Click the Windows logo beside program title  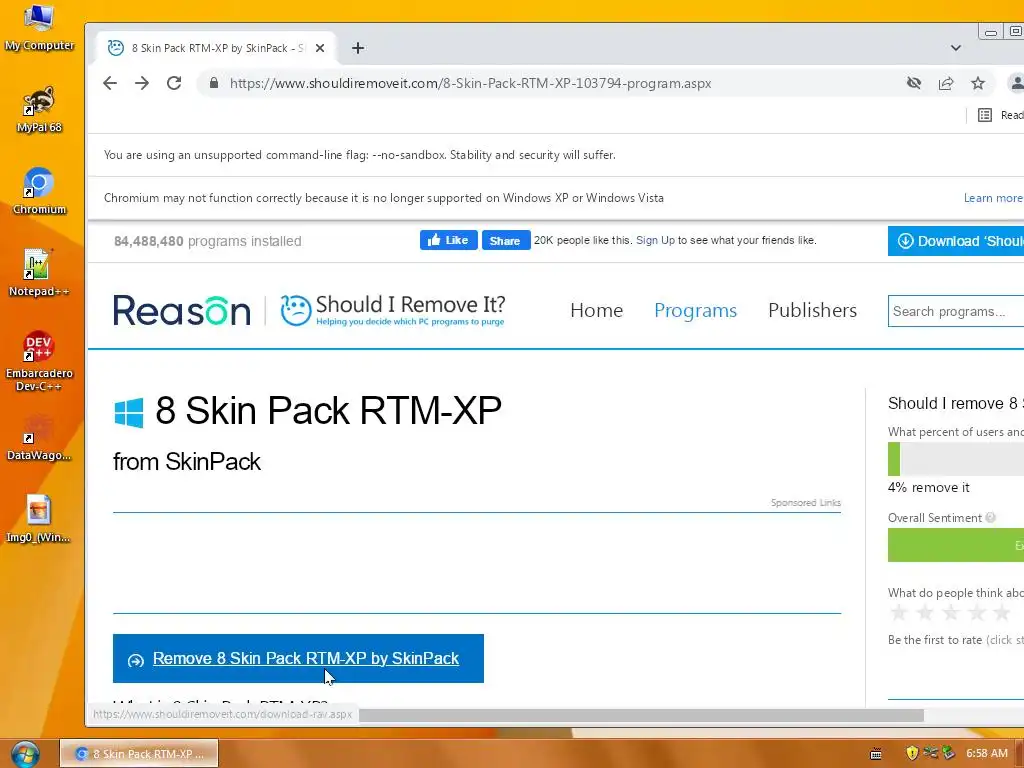point(129,412)
